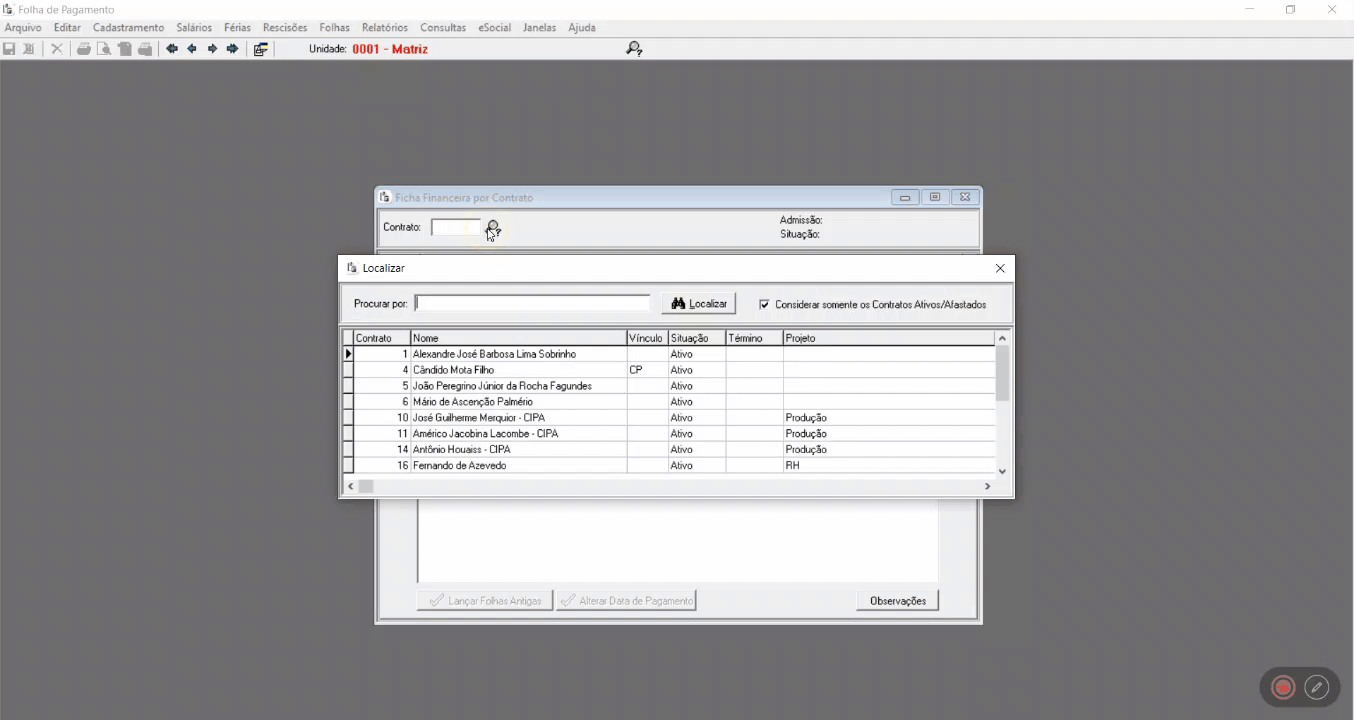Open the Relatórios menu
The image size is (1354, 720).
(384, 27)
